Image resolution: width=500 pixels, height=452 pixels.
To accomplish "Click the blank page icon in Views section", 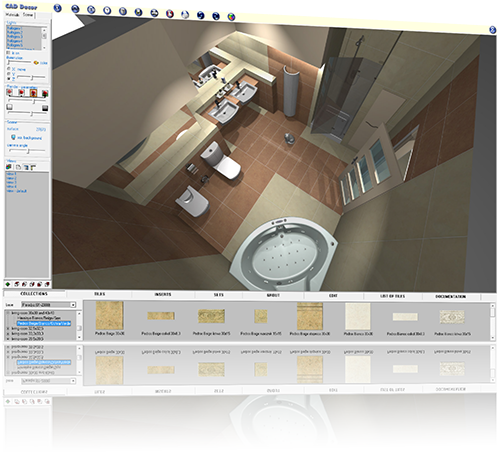I will (18, 167).
